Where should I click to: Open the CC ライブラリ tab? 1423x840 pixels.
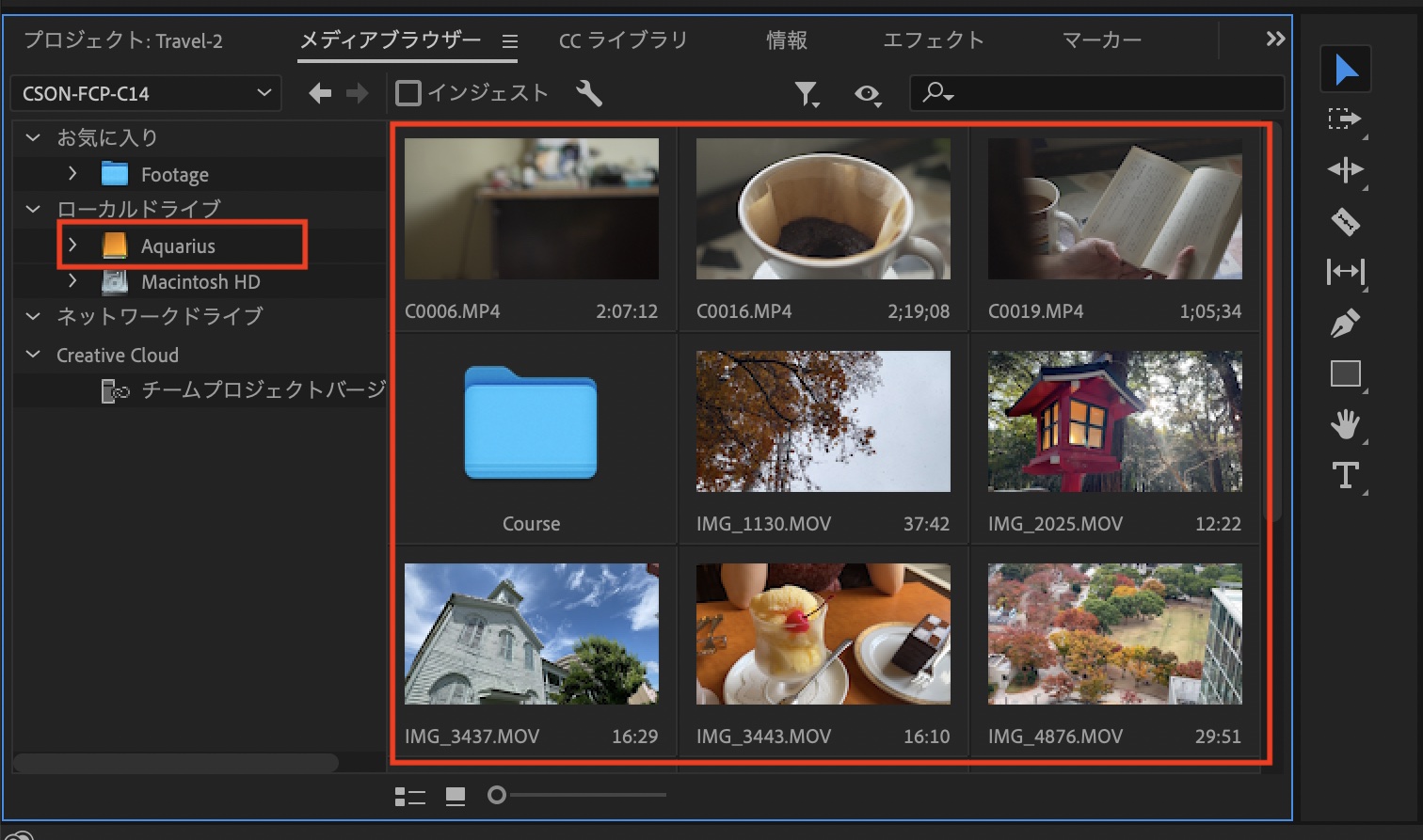click(x=623, y=40)
